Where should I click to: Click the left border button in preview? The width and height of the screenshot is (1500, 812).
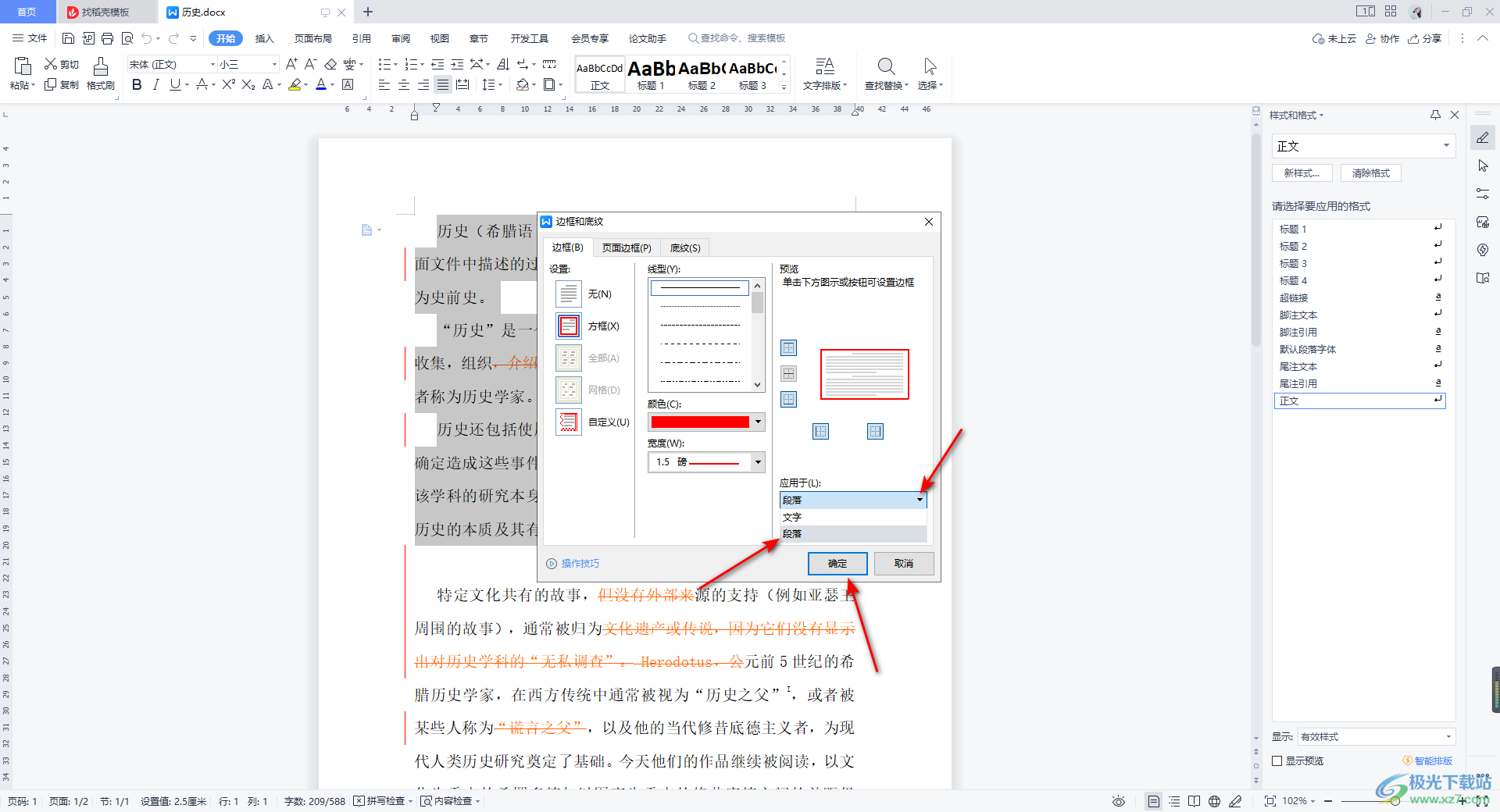pos(820,431)
